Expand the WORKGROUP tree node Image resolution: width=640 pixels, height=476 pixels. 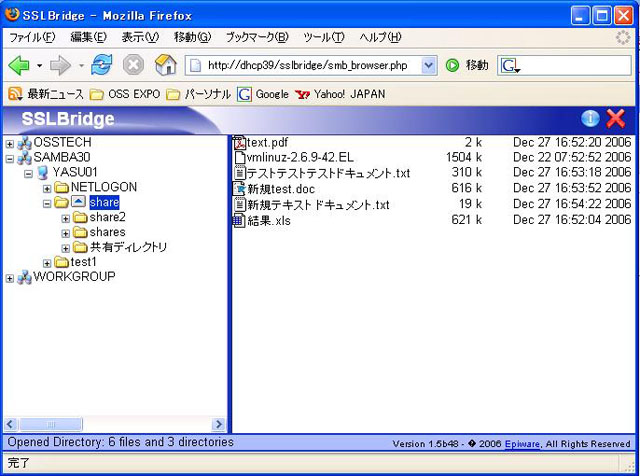point(10,278)
